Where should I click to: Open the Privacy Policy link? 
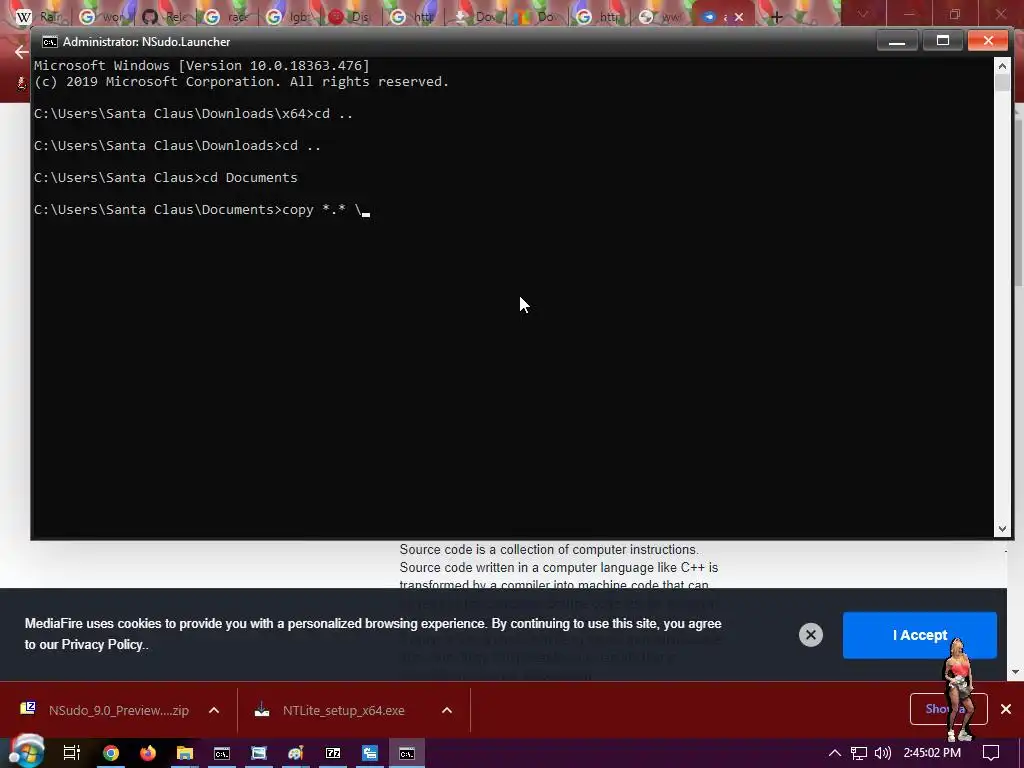coord(102,645)
